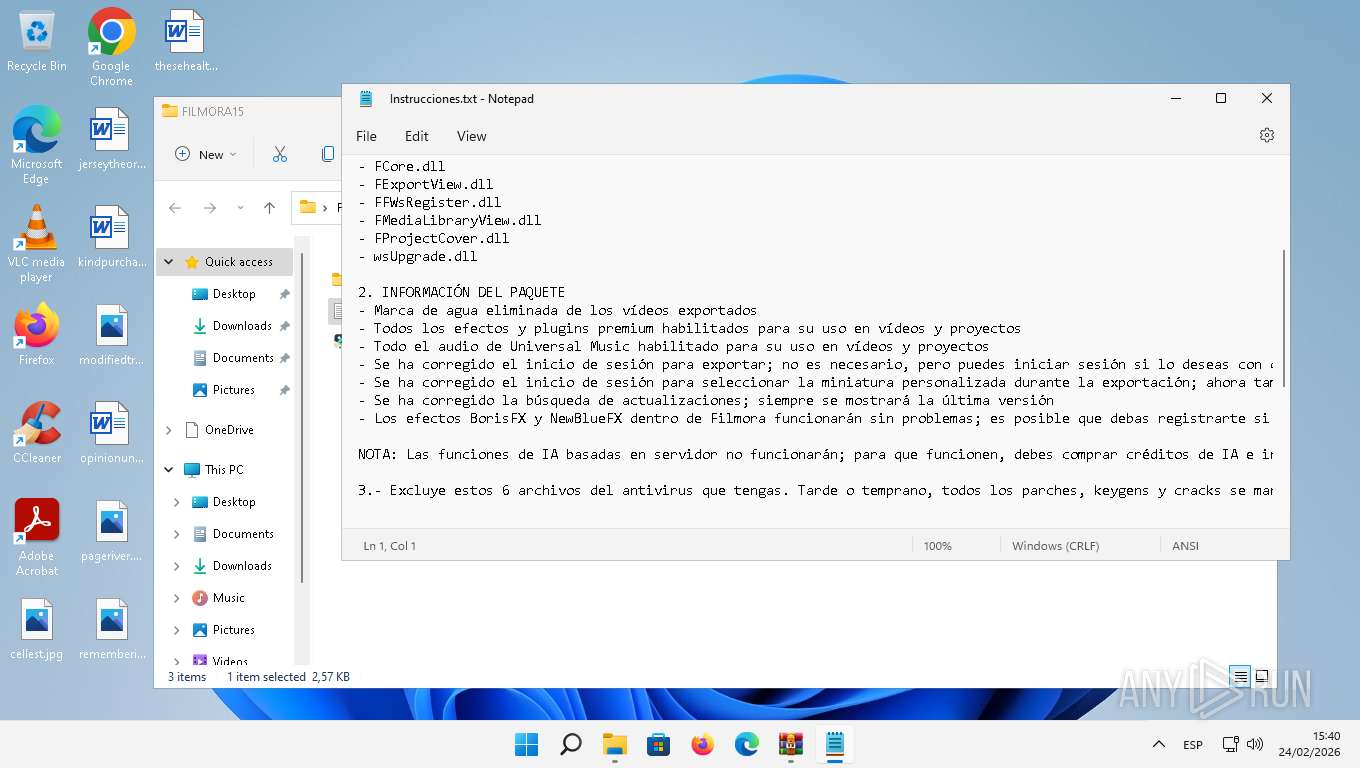
Task: Click Ln 1, Col 1 status text
Action: click(x=390, y=546)
